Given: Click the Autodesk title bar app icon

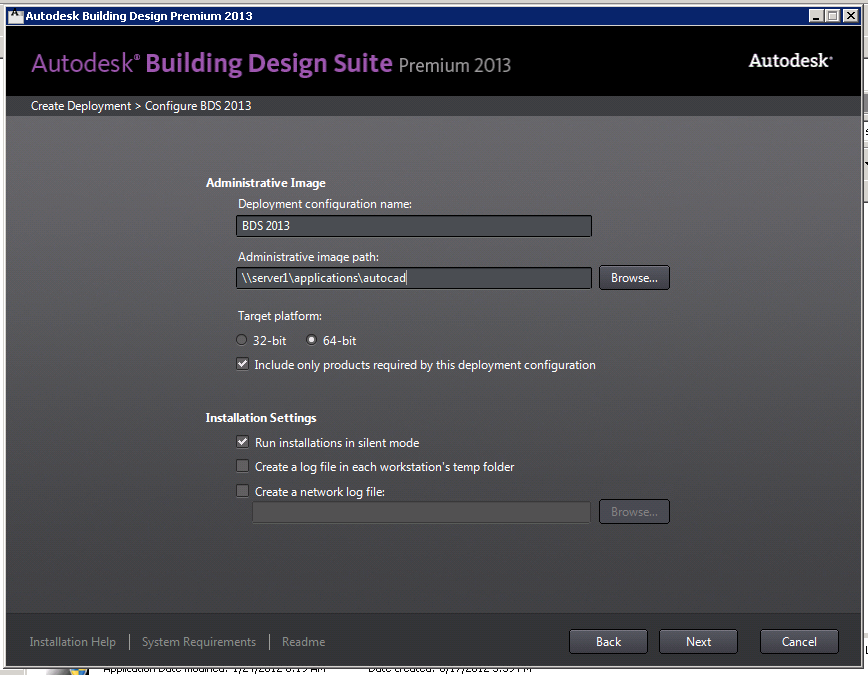Looking at the screenshot, I should tap(16, 16).
